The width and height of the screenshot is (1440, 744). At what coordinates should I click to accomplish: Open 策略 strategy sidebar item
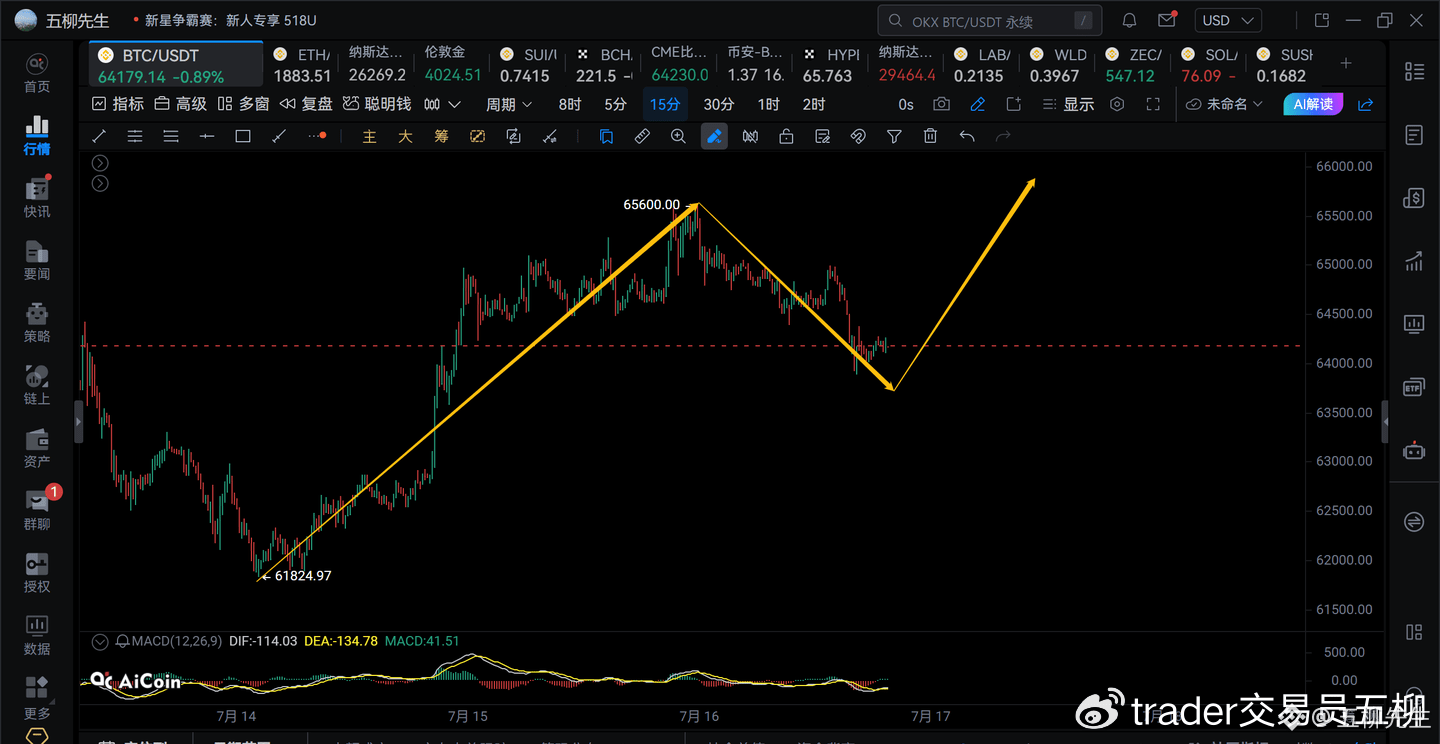[37, 323]
